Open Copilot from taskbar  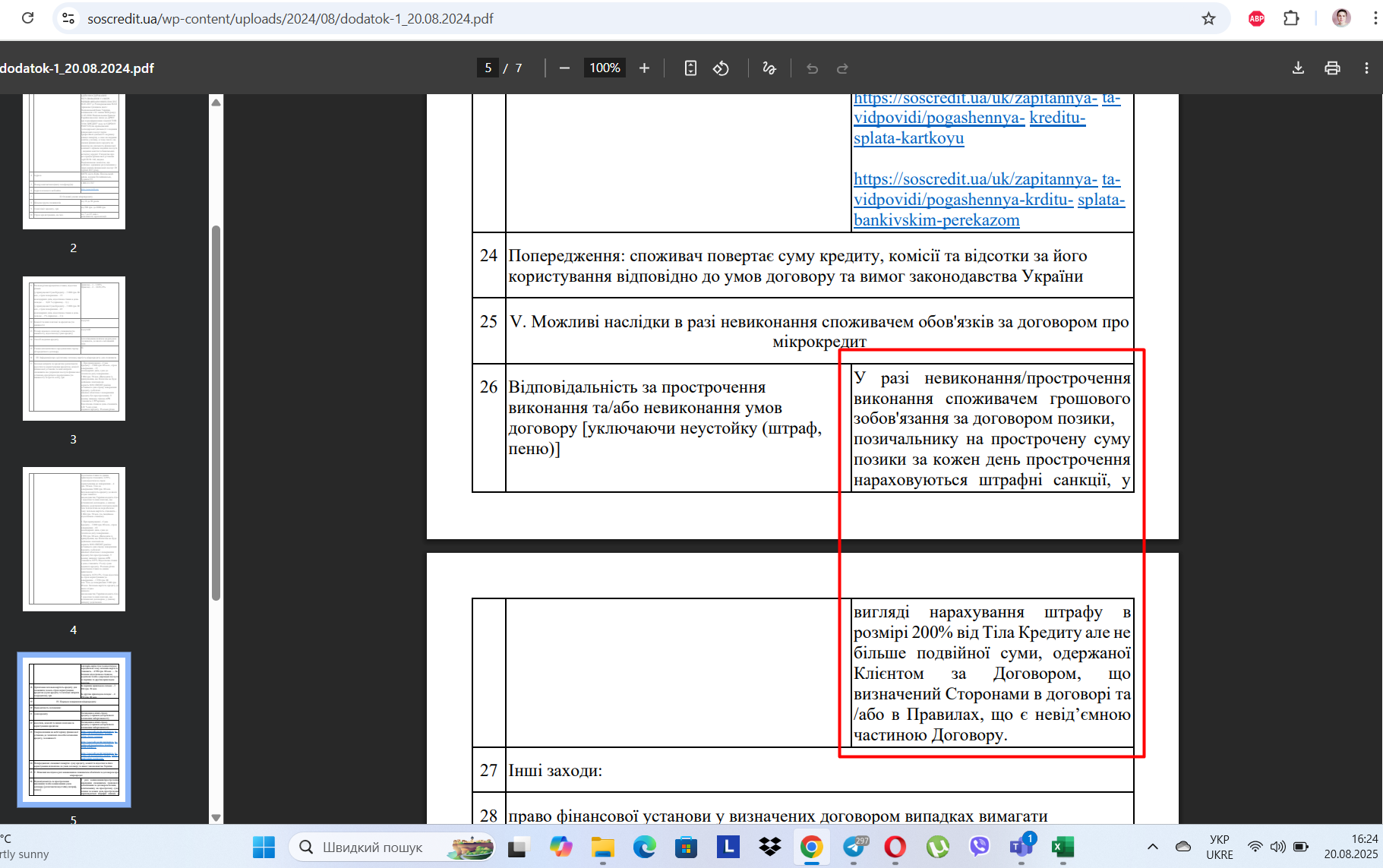point(561,847)
